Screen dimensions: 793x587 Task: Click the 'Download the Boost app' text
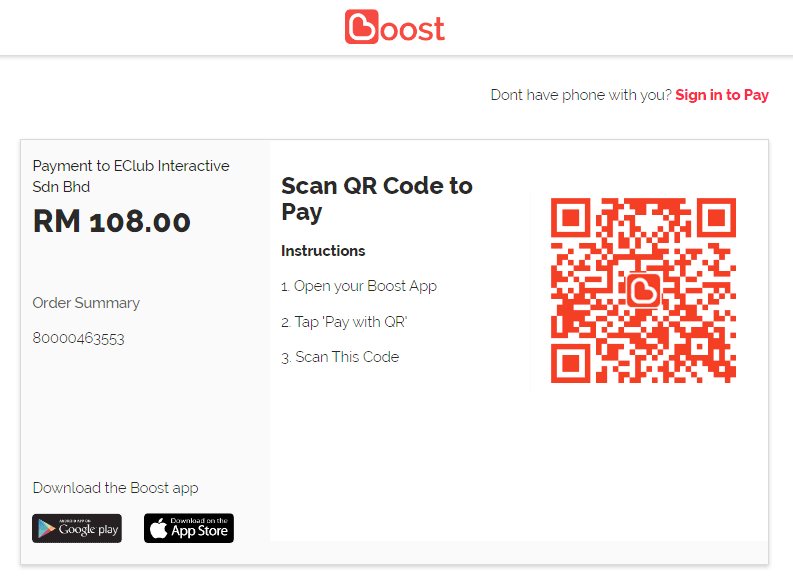(x=116, y=488)
